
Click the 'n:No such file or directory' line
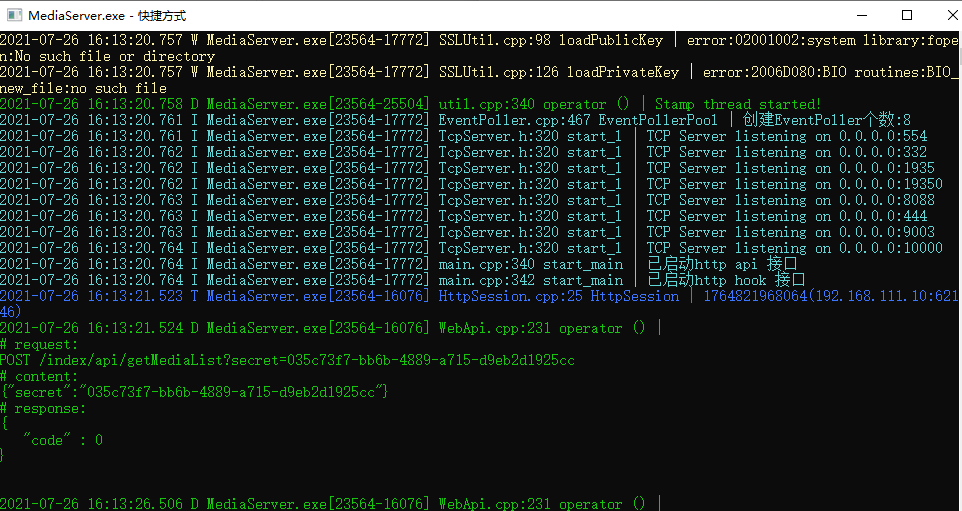tap(107, 56)
